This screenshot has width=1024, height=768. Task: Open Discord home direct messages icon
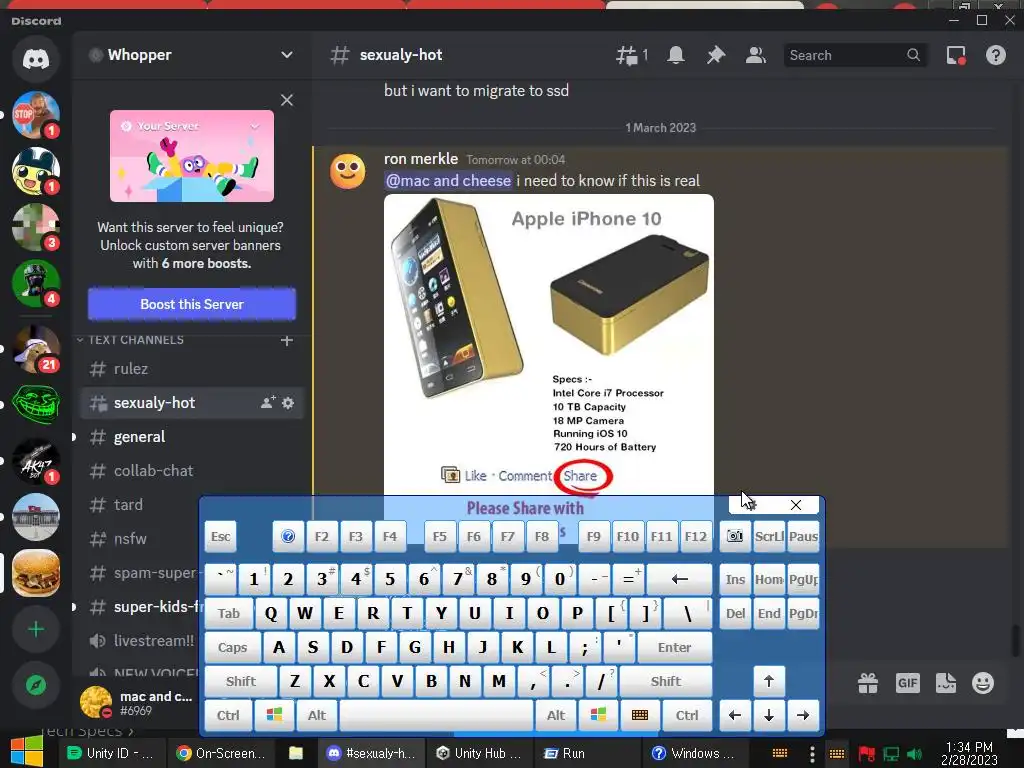pyautogui.click(x=36, y=59)
